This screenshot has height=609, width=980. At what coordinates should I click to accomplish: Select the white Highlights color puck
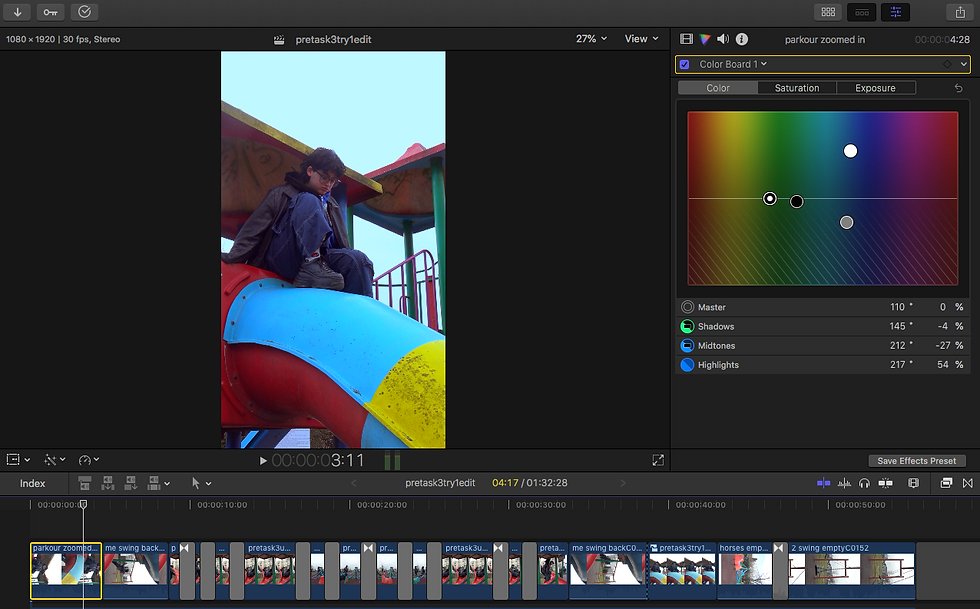pos(850,151)
